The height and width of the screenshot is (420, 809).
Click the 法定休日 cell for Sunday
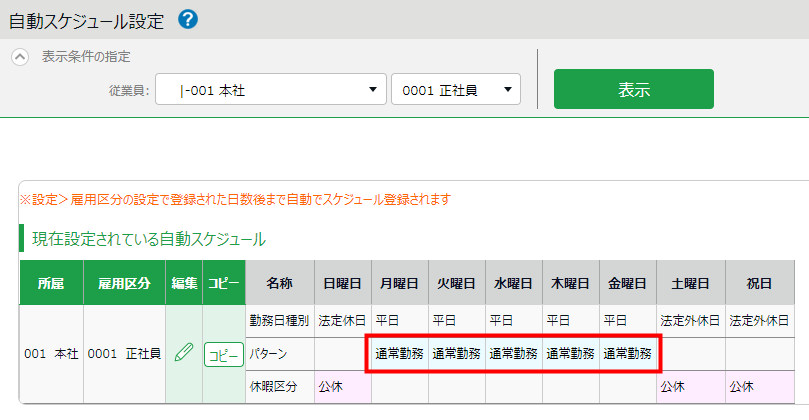point(342,321)
